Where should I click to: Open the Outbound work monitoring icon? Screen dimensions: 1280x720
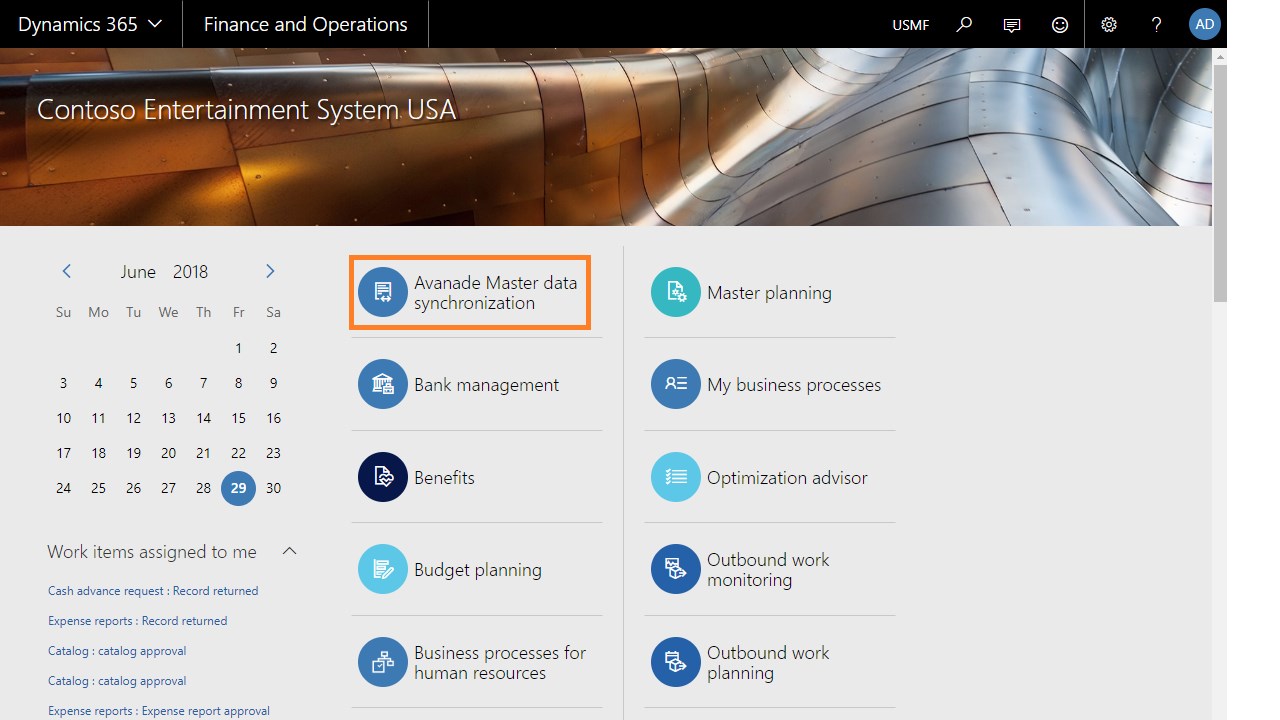[x=676, y=569]
